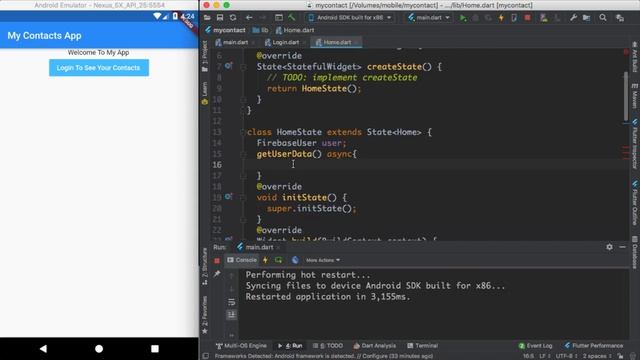This screenshot has height=360, width=640.
Task: Click lib folder breadcrumb
Action: [x=260, y=30]
